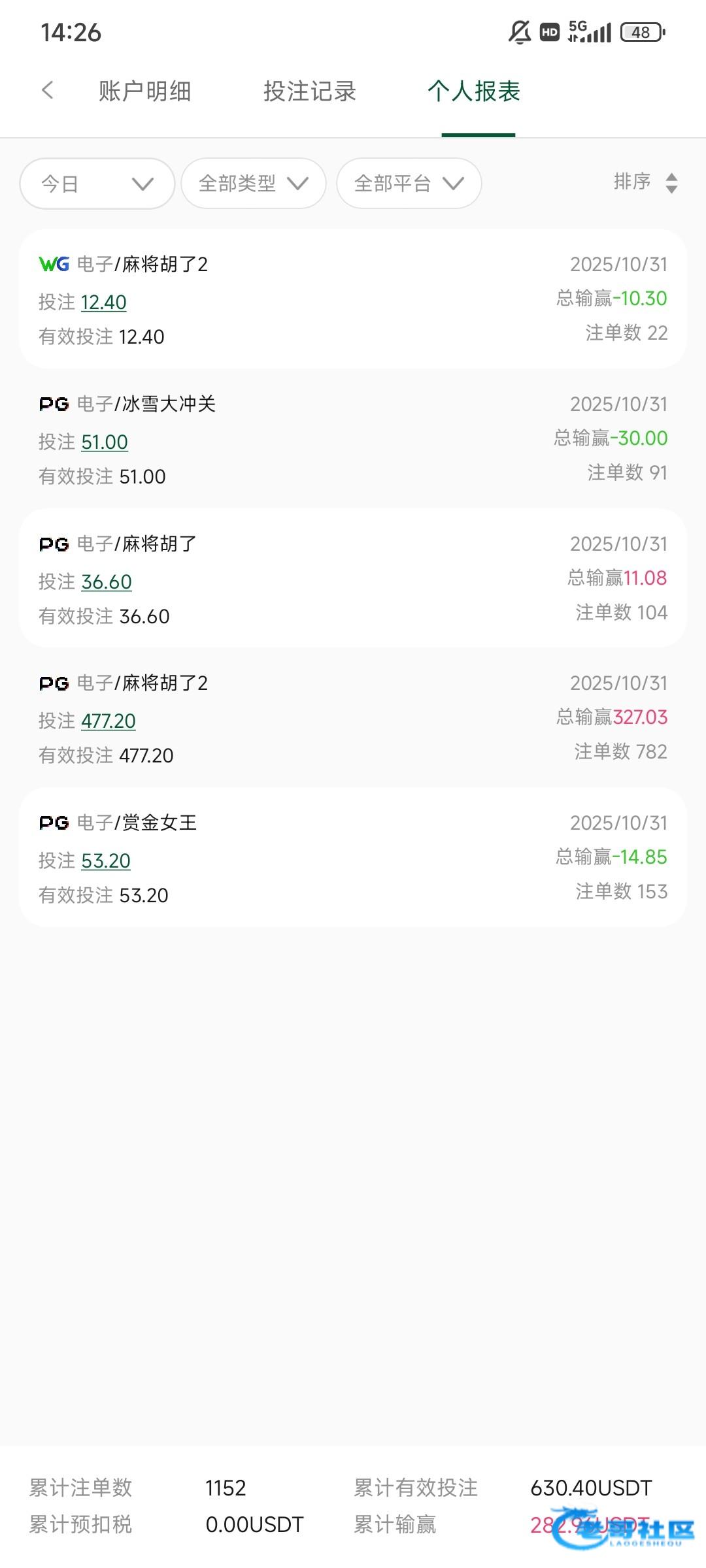Tap the battery indicator icon
Image resolution: width=706 pixels, height=1568 pixels.
[643, 32]
